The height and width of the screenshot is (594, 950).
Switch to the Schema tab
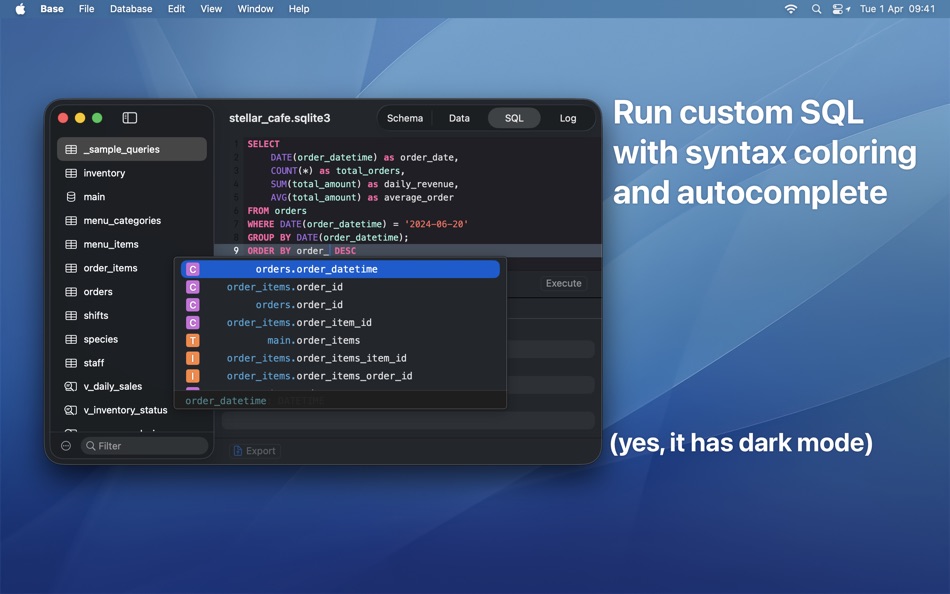[x=405, y=117]
